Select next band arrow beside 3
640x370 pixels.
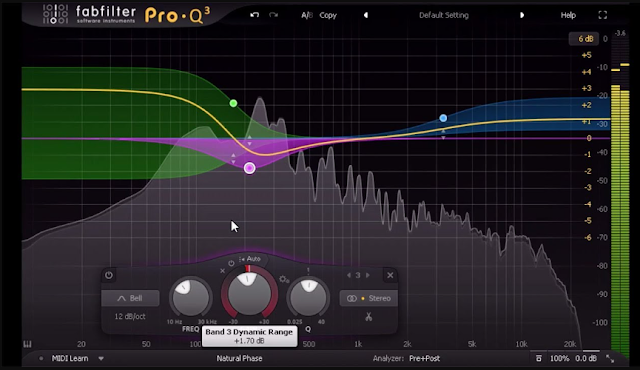point(368,275)
